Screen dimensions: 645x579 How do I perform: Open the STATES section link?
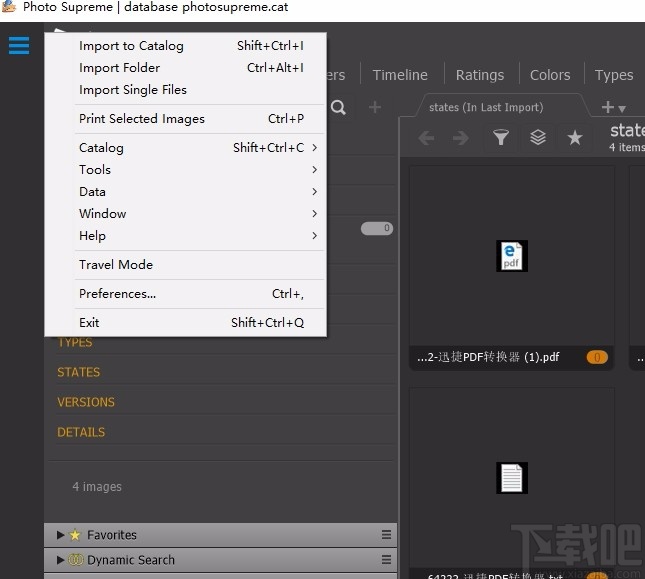[x=79, y=372]
